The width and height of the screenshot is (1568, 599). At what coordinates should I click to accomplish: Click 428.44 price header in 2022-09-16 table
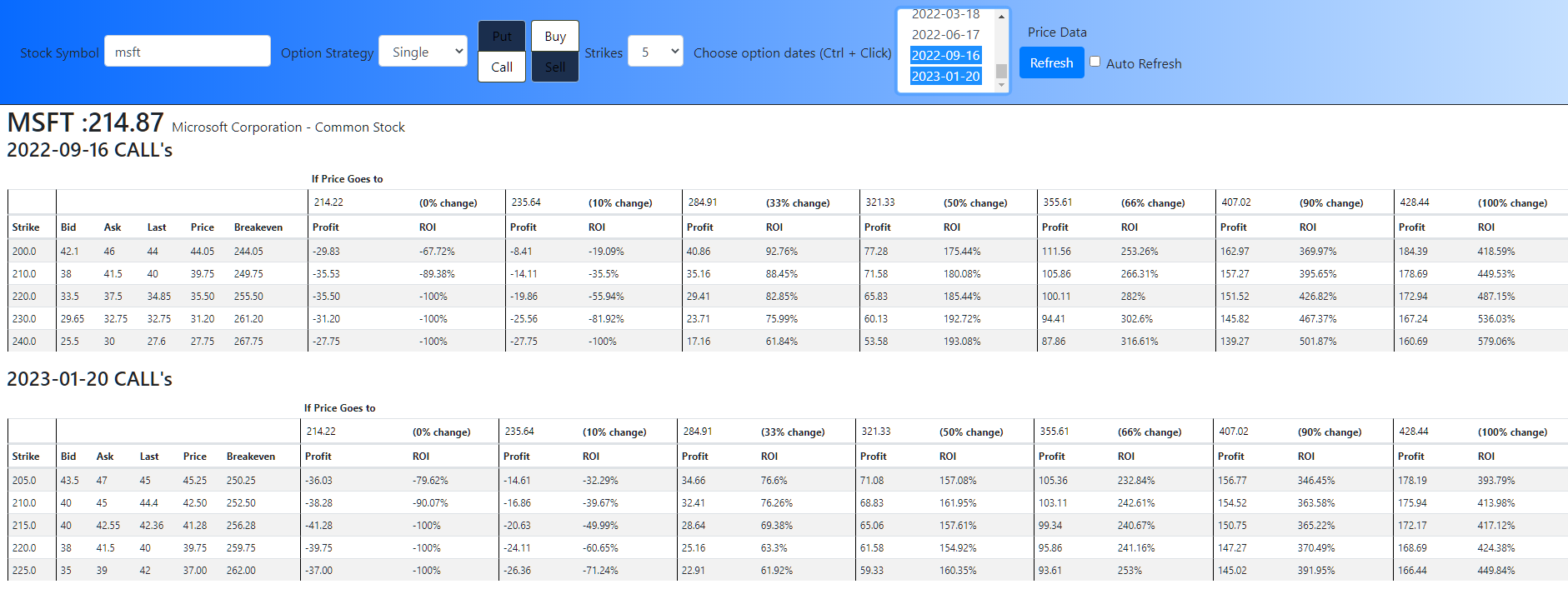(1415, 202)
